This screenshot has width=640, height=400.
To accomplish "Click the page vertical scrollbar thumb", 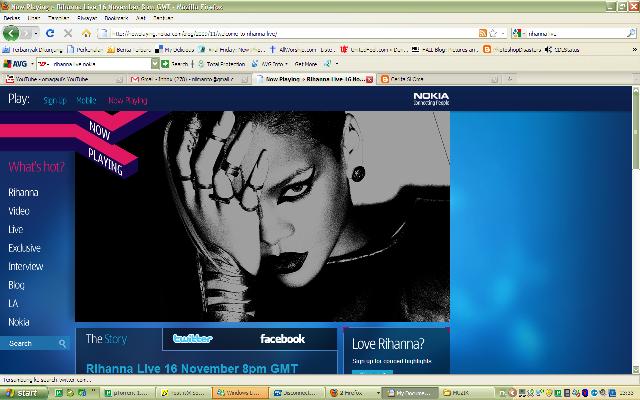I will tap(636, 131).
